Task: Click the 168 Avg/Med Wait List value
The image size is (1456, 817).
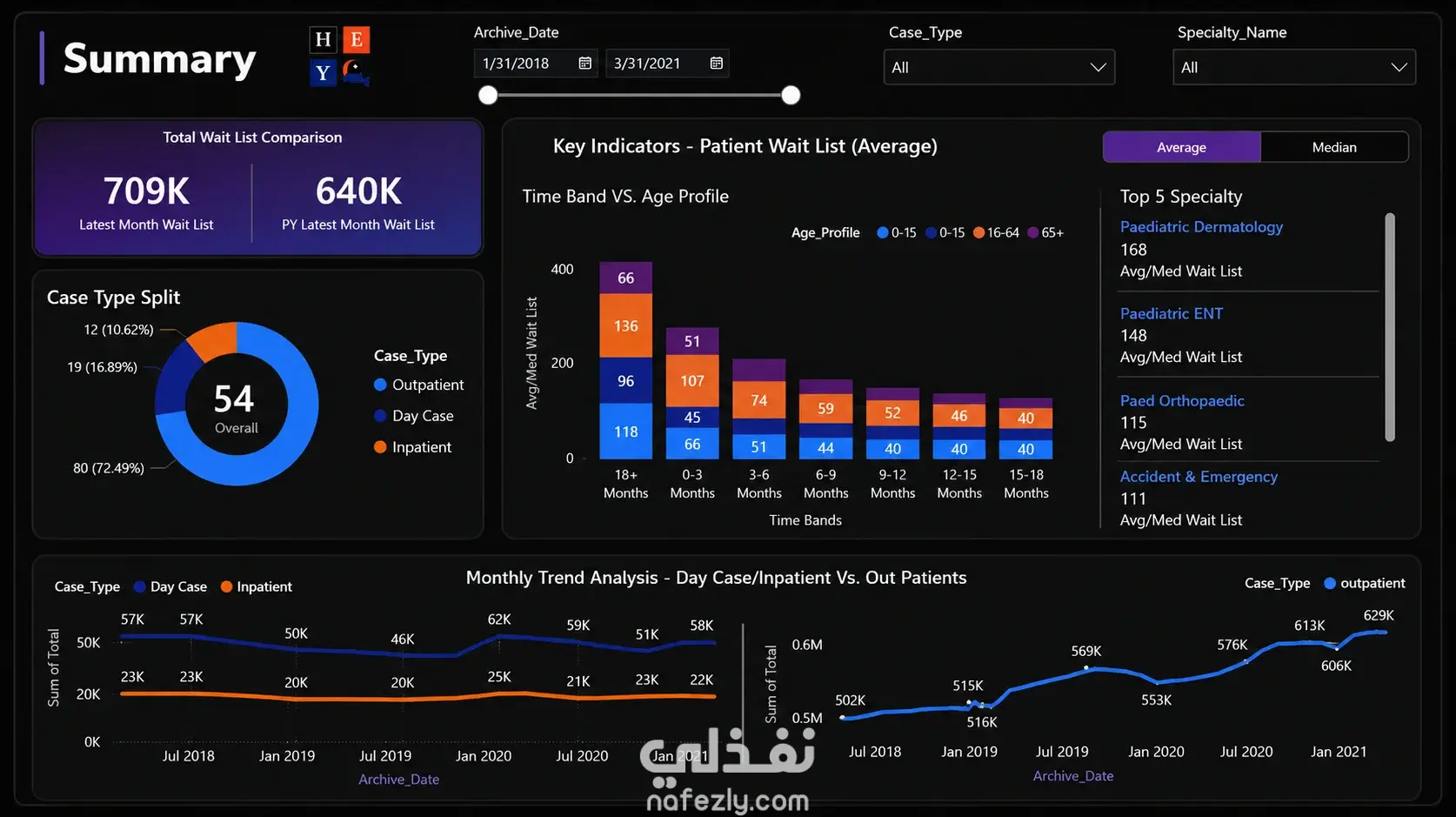Action: (1133, 250)
